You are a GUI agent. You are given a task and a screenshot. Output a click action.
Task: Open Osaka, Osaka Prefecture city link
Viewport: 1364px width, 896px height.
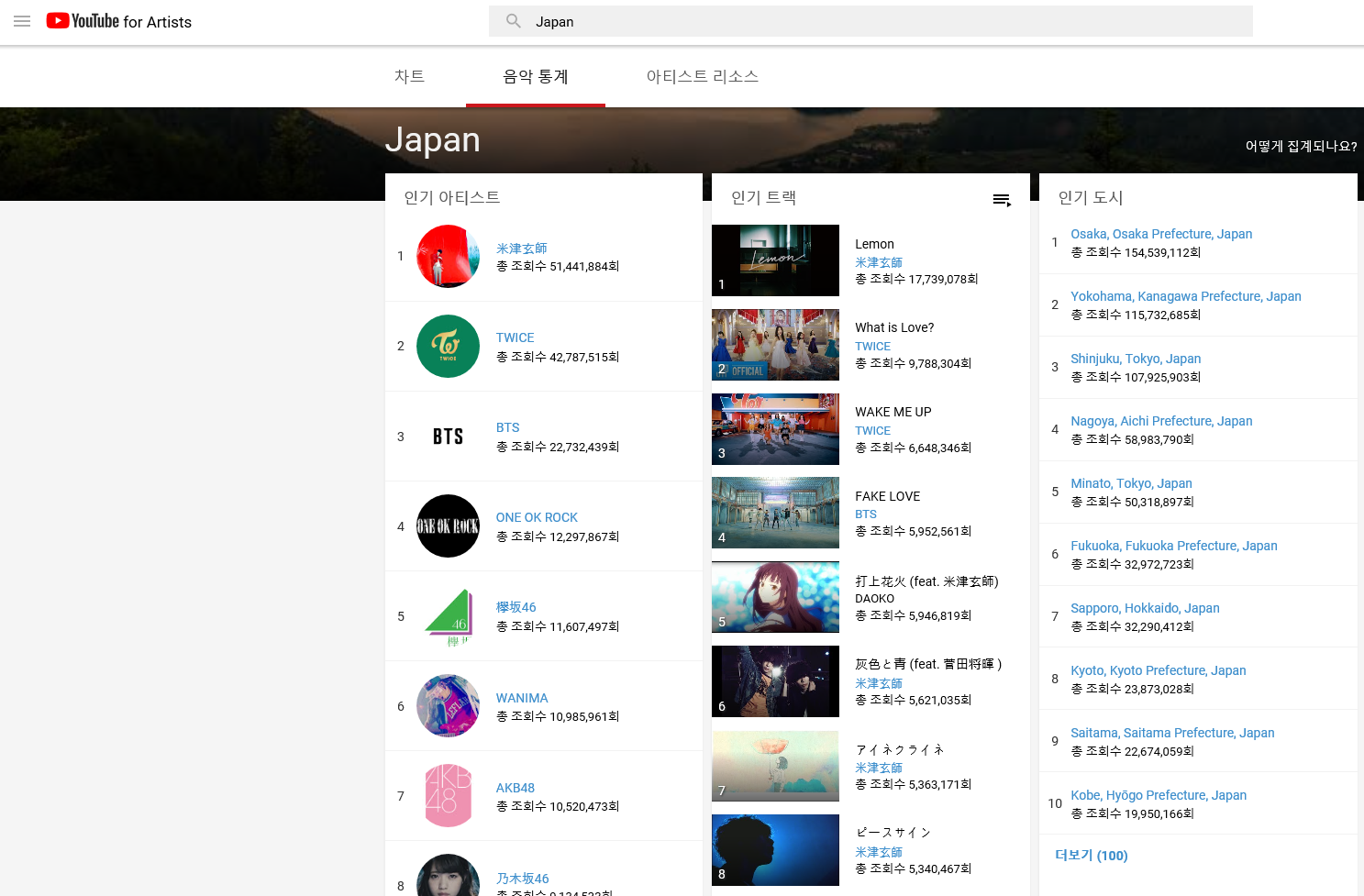pos(1160,234)
